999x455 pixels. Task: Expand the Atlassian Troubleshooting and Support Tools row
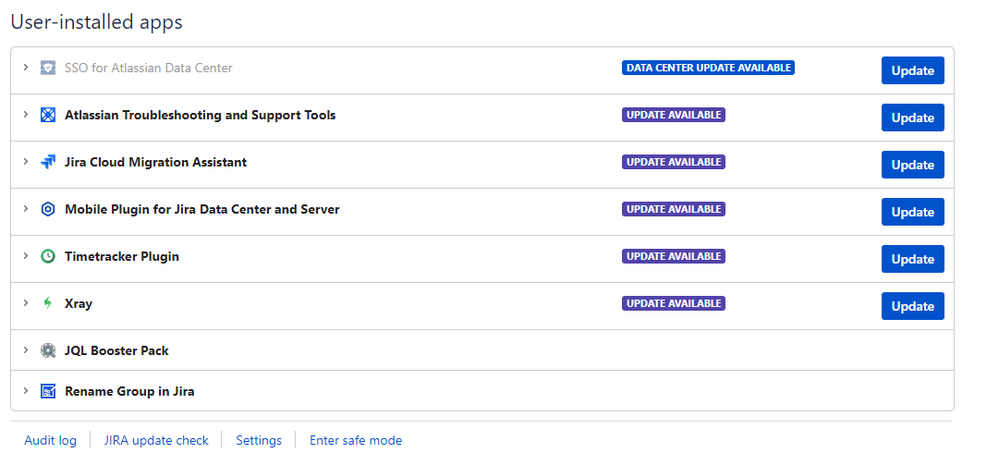point(25,114)
